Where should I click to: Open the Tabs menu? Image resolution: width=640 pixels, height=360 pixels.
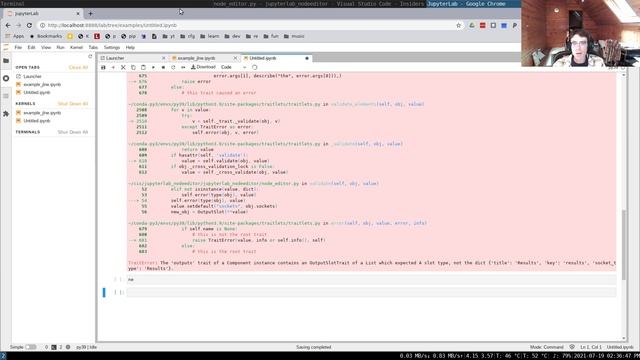[x=93, y=47]
